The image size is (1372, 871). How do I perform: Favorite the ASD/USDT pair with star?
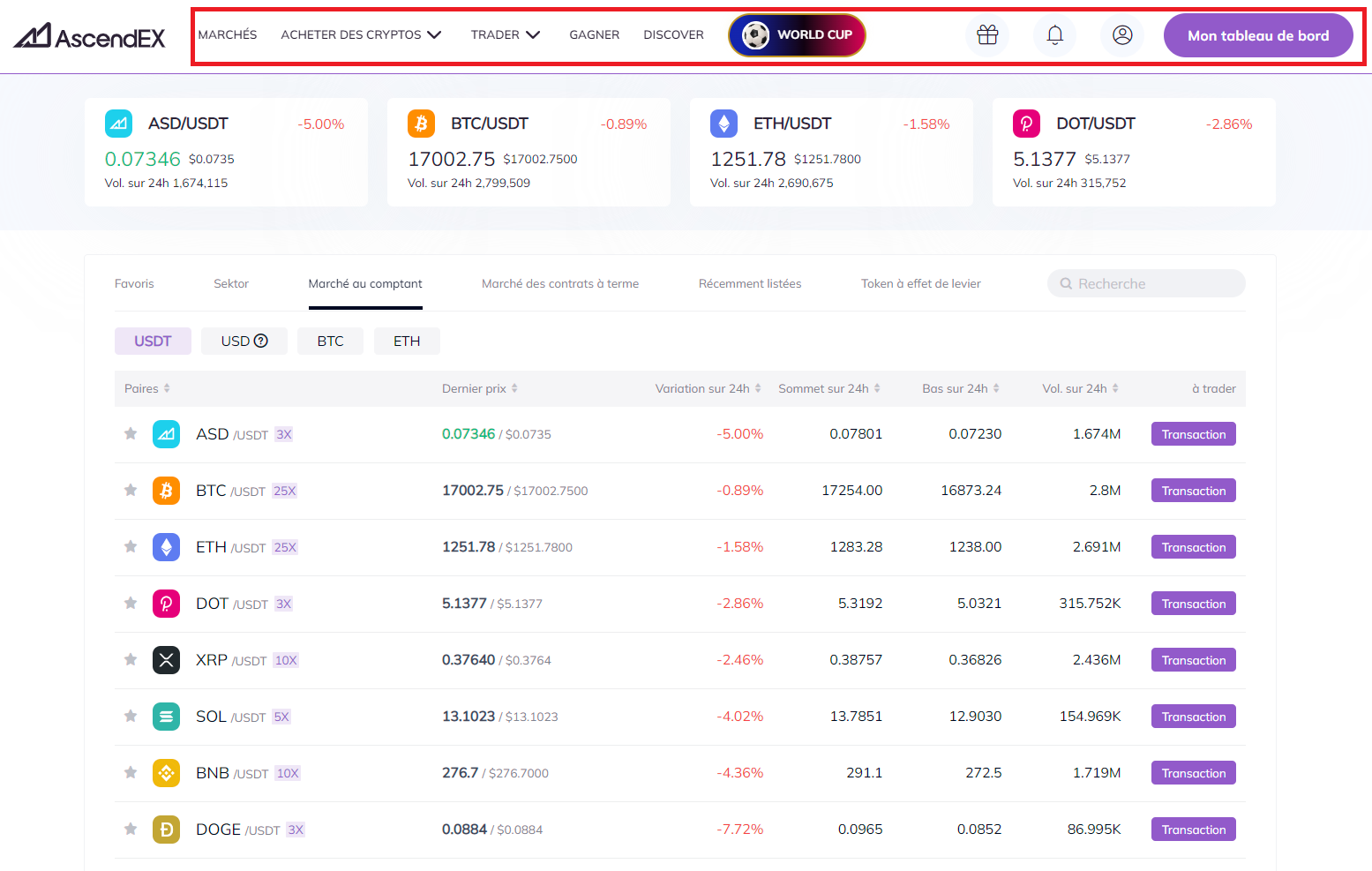(x=131, y=433)
